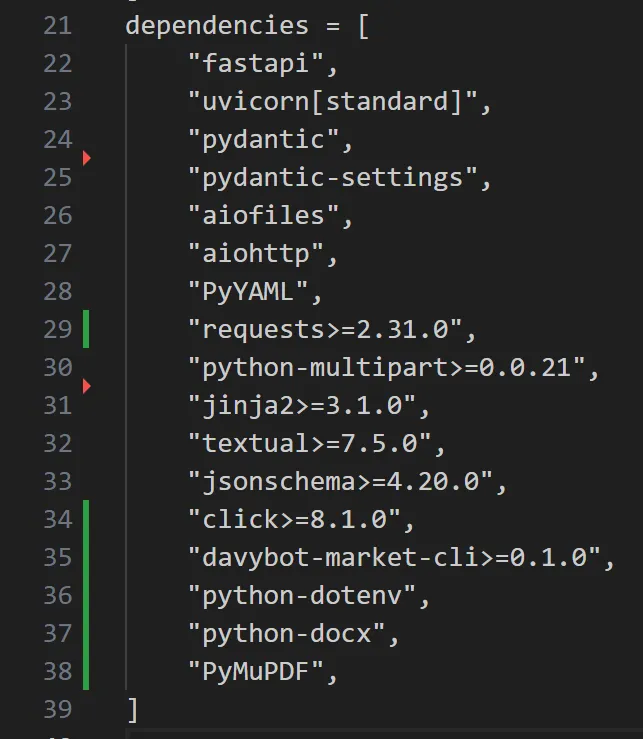Click the "pydantic" entry on line 24
Image resolution: width=643 pixels, height=739 pixels.
264,140
